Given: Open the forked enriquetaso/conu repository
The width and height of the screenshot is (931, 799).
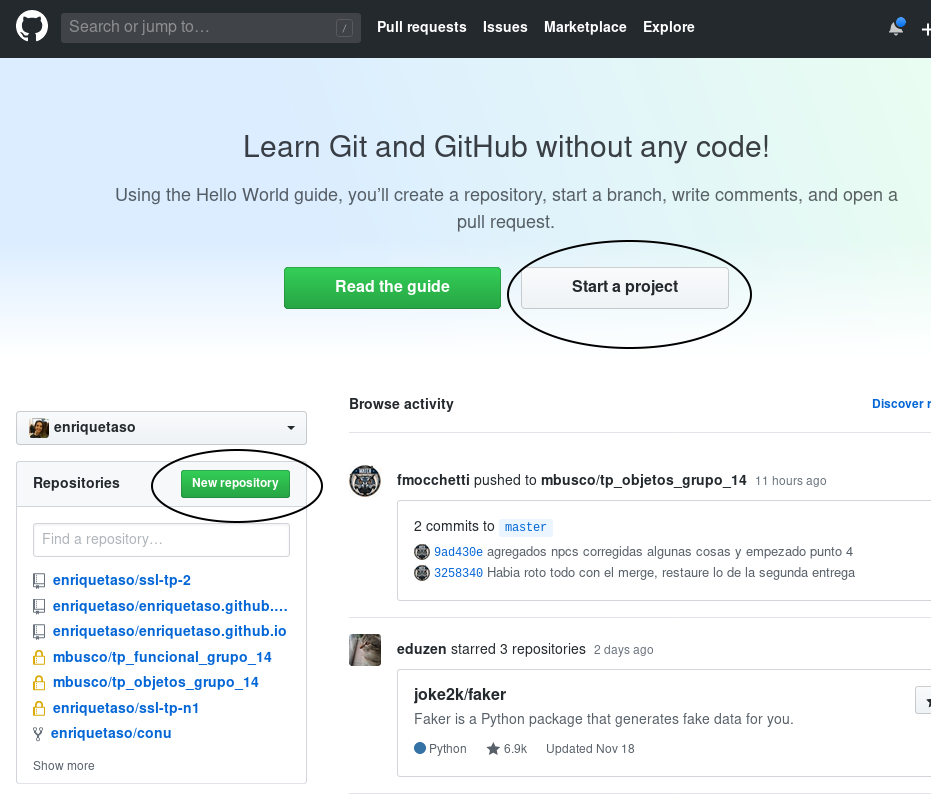Looking at the screenshot, I should click(111, 733).
